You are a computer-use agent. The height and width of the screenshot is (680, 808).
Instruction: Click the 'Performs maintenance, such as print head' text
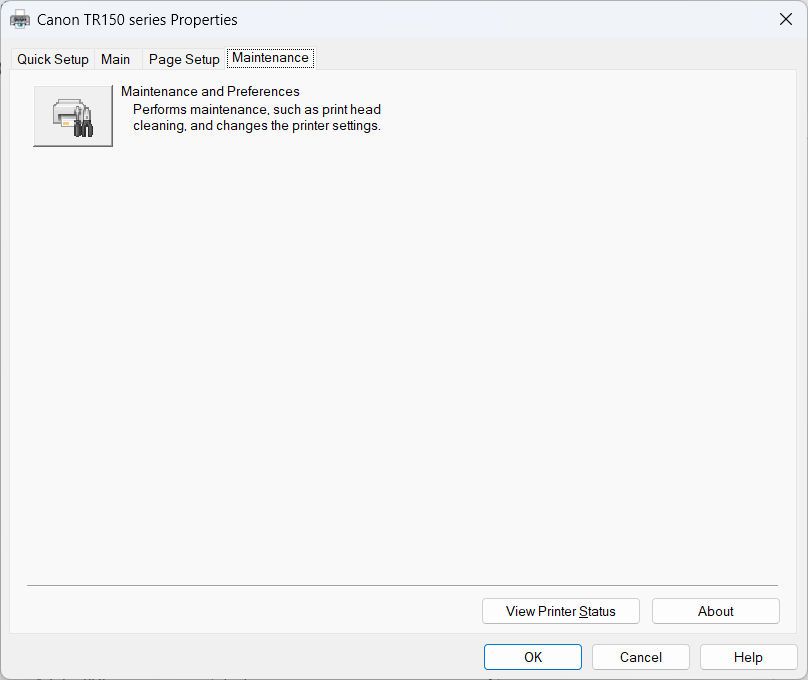pyautogui.click(x=257, y=109)
